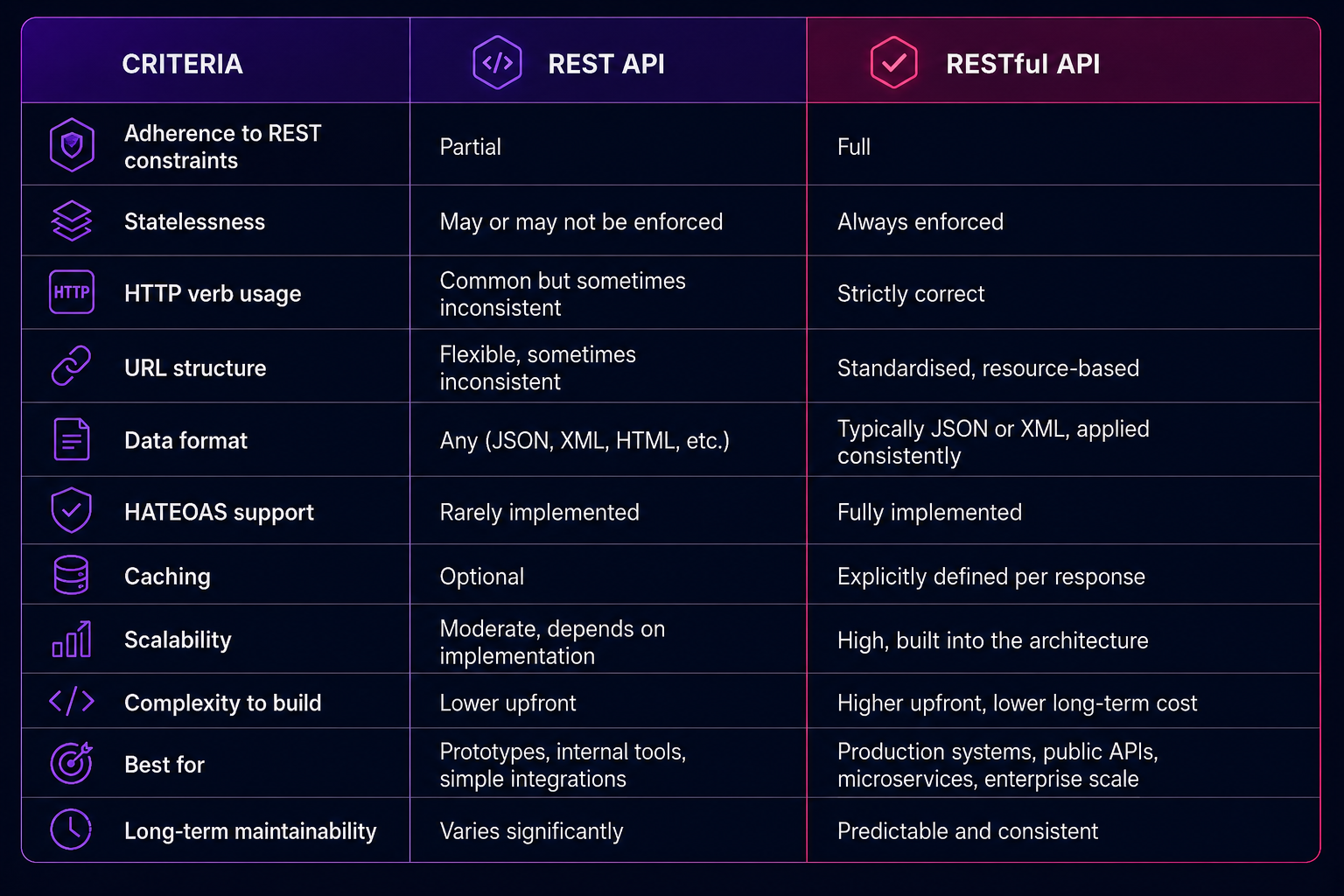Click the 'Lower upfront' cell
1344x896 pixels.
pos(507,703)
